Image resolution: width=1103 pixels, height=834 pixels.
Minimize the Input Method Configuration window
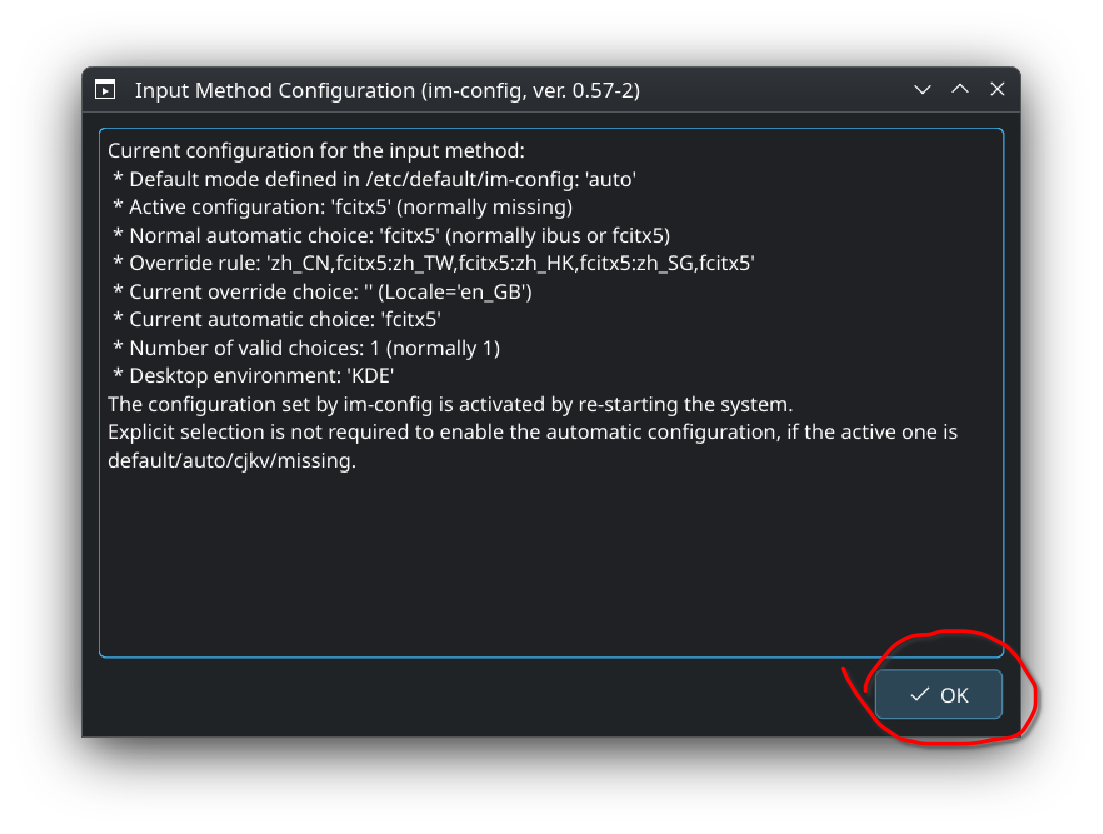click(923, 90)
